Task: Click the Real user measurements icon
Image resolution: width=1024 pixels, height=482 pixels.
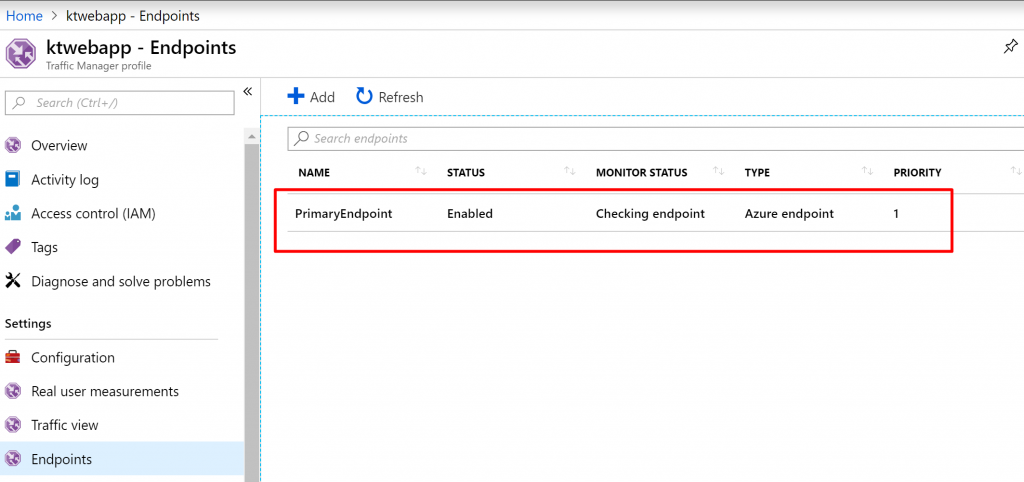Action: point(12,391)
